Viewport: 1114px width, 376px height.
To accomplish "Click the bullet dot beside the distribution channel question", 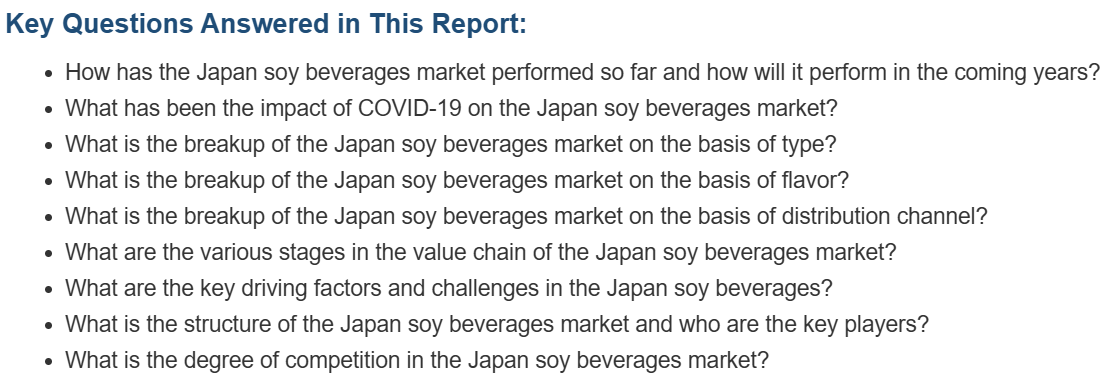I will [48, 218].
